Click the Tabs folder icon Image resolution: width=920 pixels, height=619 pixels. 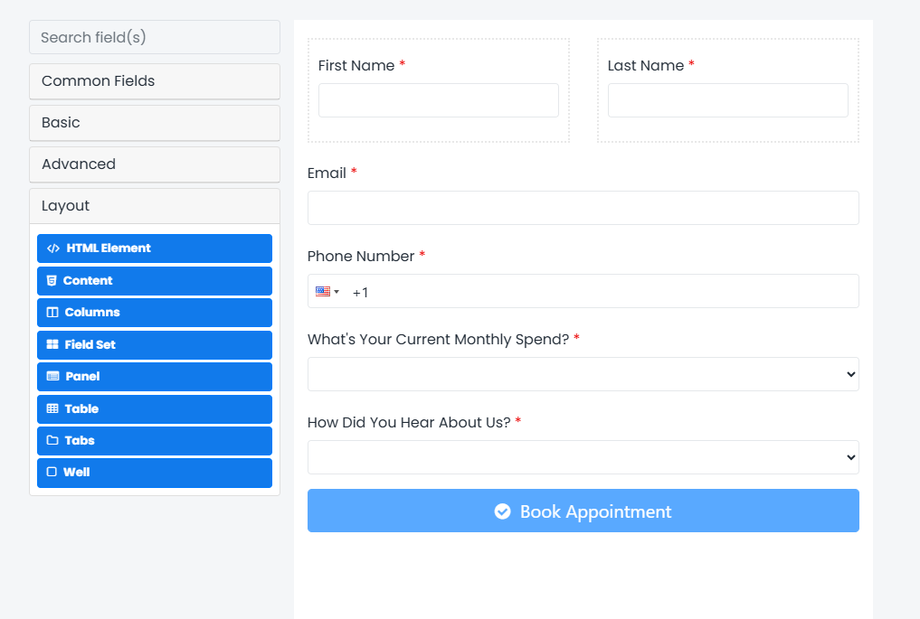[x=53, y=441]
